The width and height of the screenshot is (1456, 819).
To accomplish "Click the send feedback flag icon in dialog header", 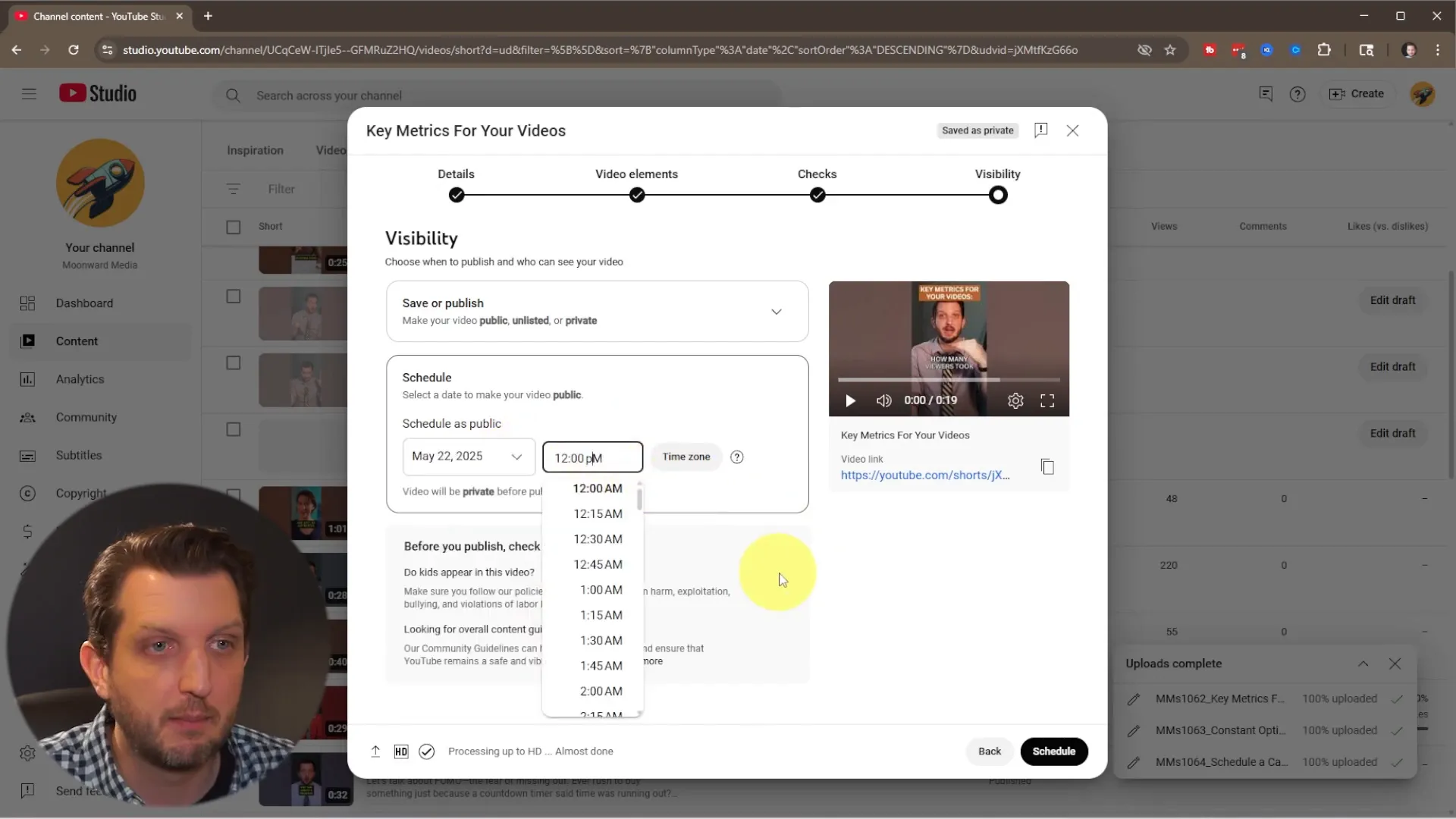I will [x=1040, y=130].
